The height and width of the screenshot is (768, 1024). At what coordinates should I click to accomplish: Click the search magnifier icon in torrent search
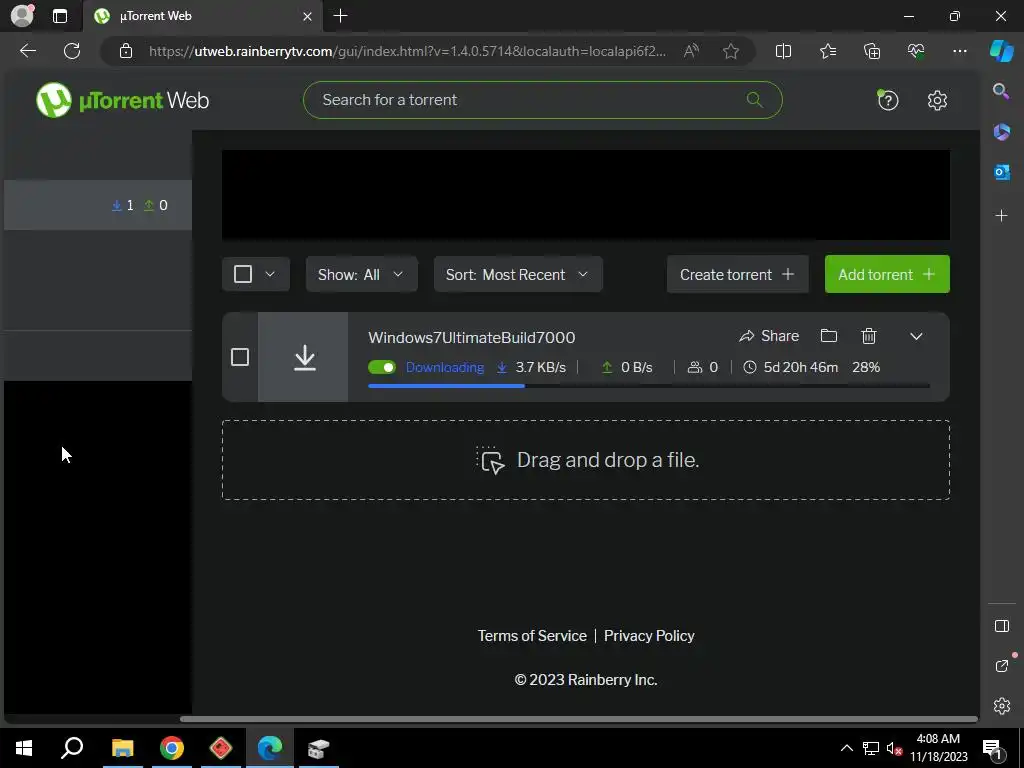click(x=754, y=100)
